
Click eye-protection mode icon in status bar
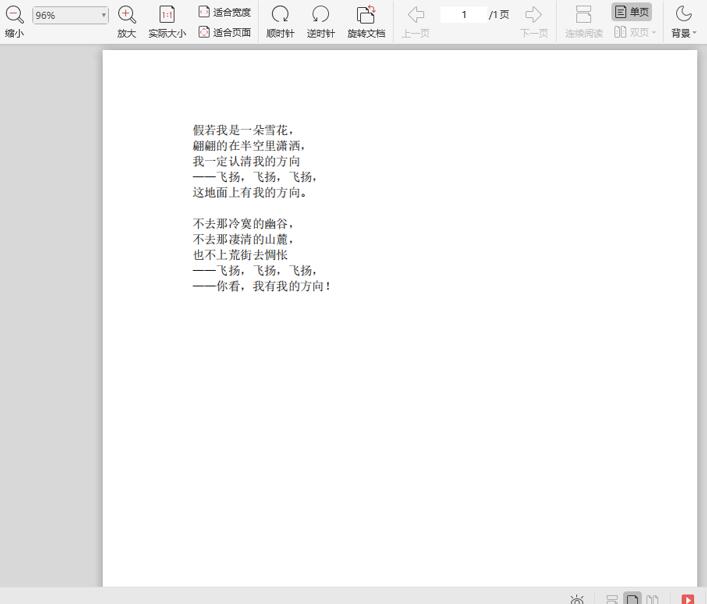[x=577, y=599]
